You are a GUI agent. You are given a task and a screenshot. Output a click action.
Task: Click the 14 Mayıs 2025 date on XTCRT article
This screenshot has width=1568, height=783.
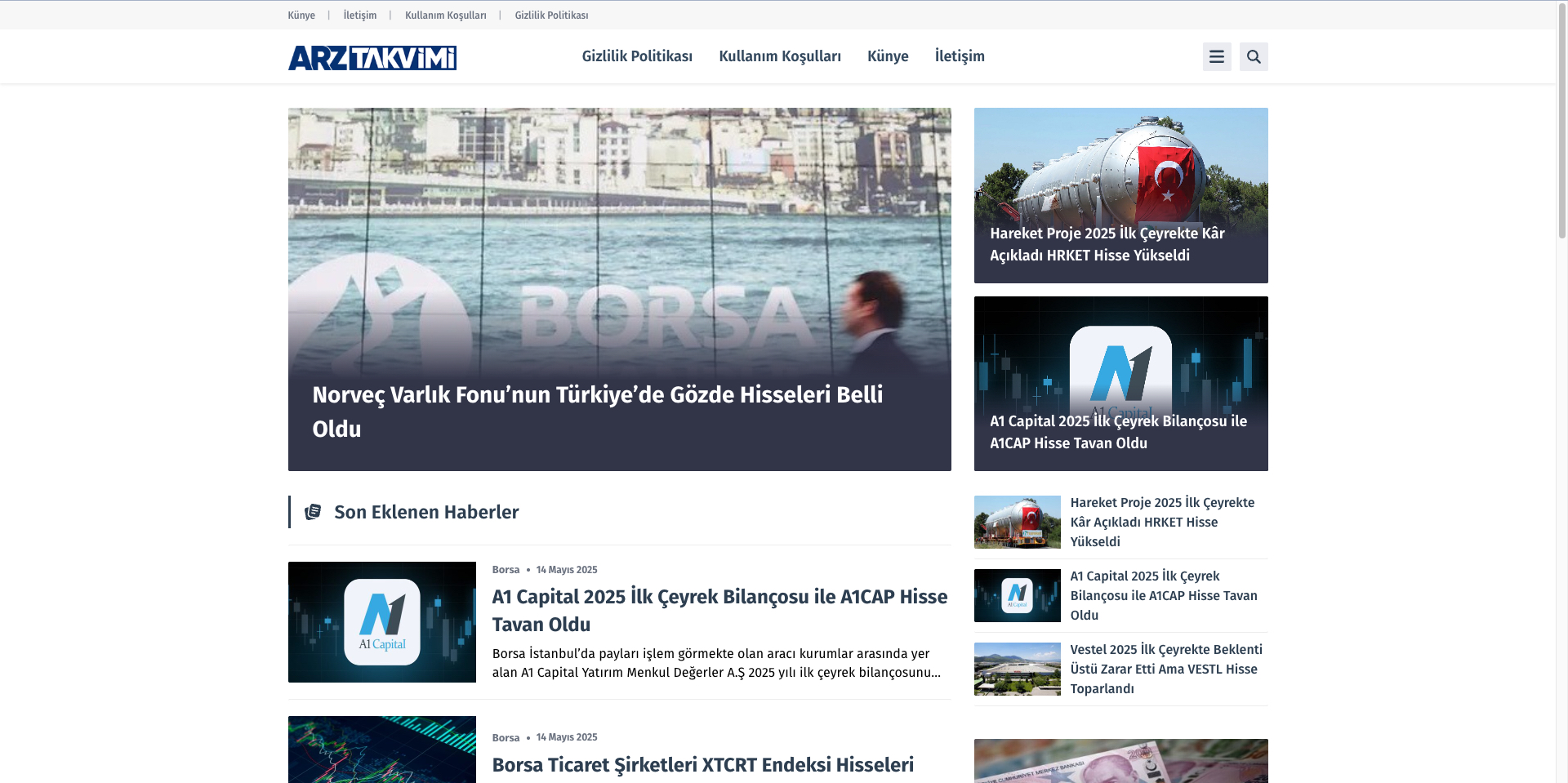click(x=567, y=737)
